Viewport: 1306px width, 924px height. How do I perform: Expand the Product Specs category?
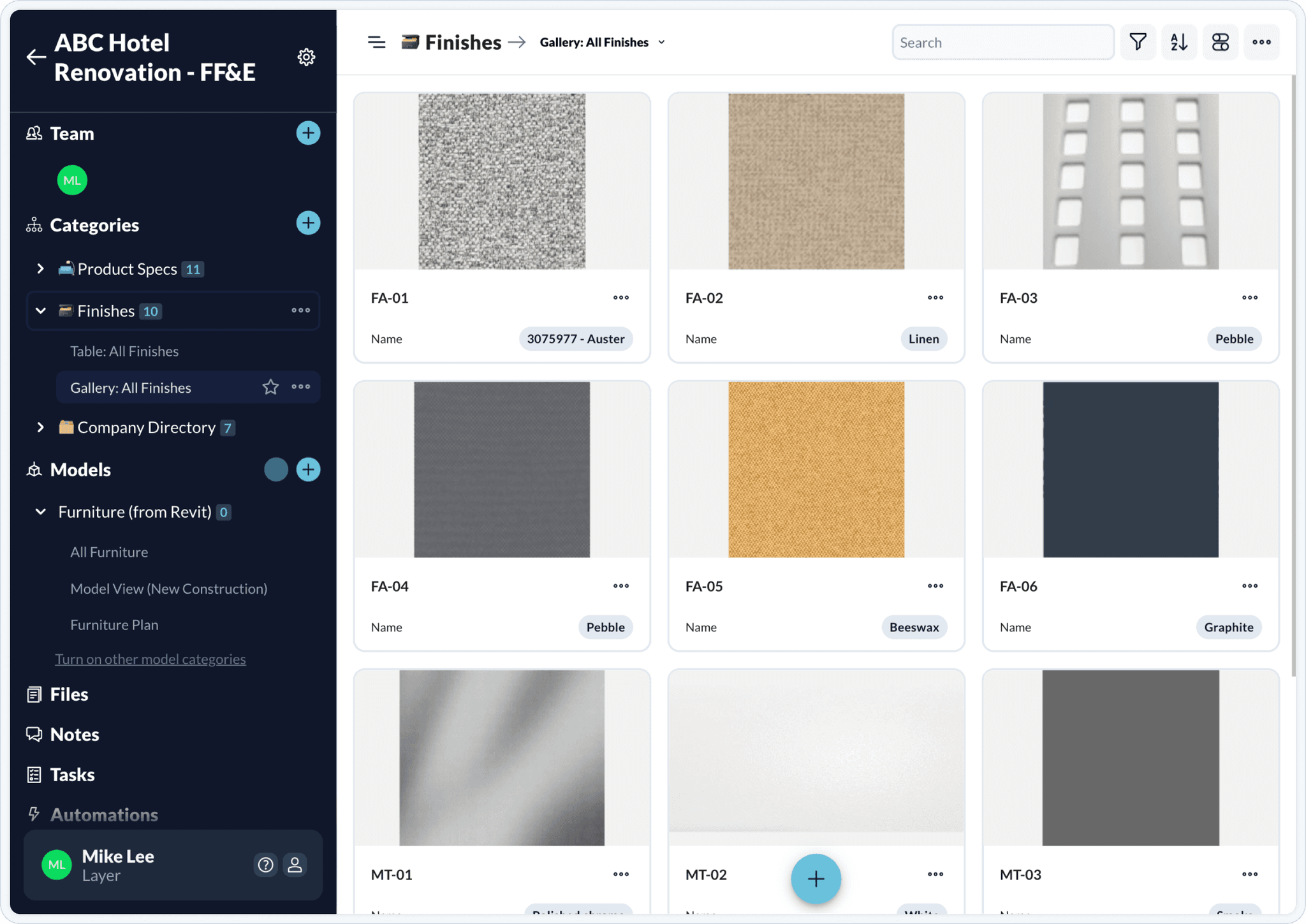coord(41,268)
